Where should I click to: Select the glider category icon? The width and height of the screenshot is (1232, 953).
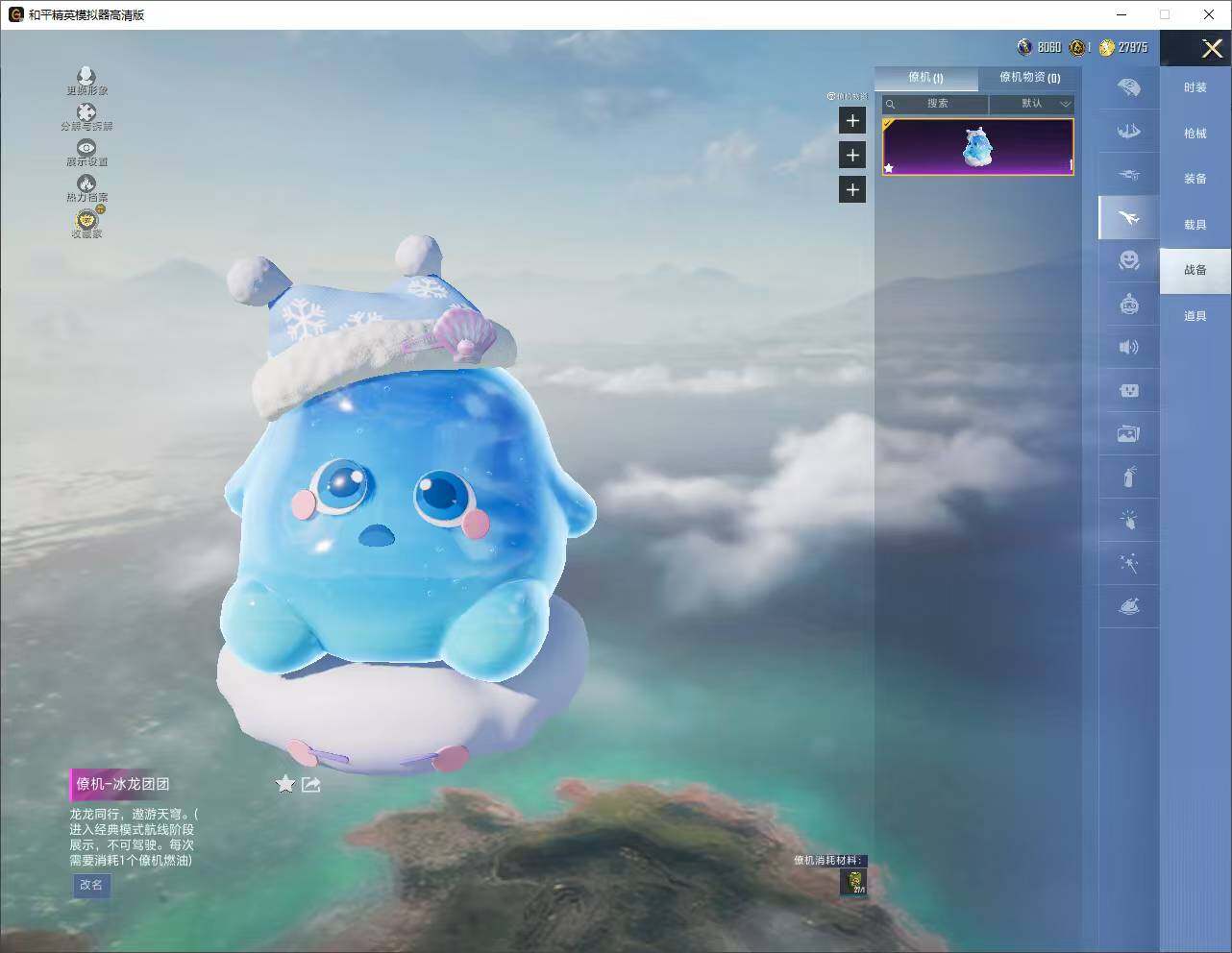click(x=1129, y=174)
